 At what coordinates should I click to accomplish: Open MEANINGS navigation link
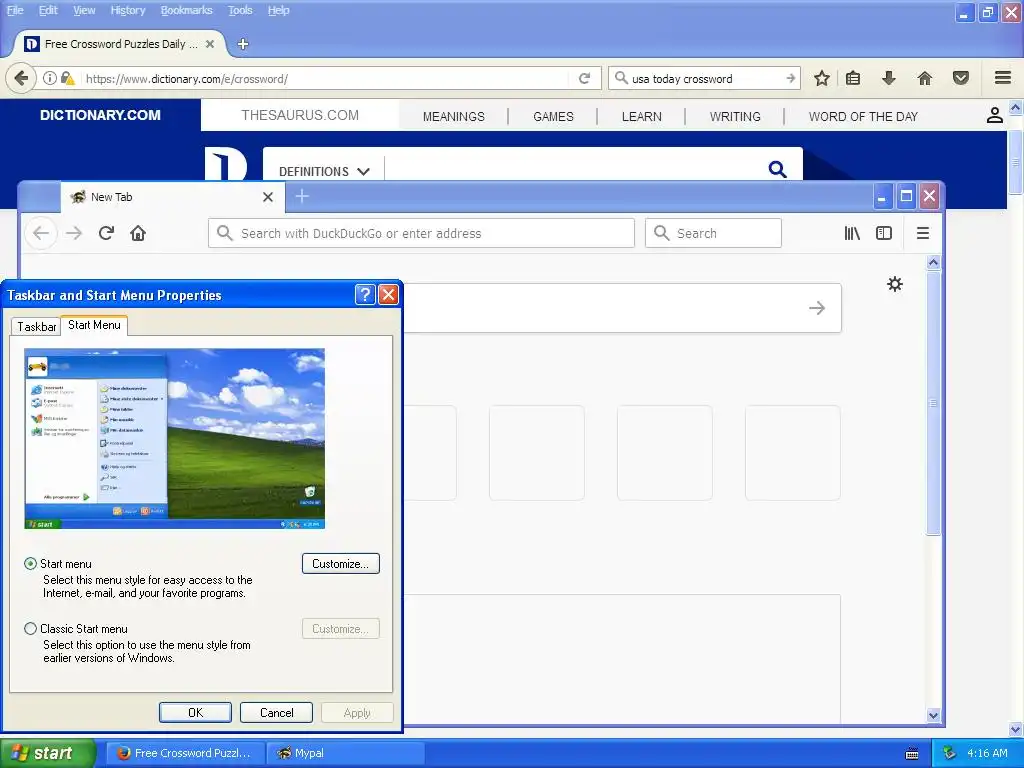(453, 117)
